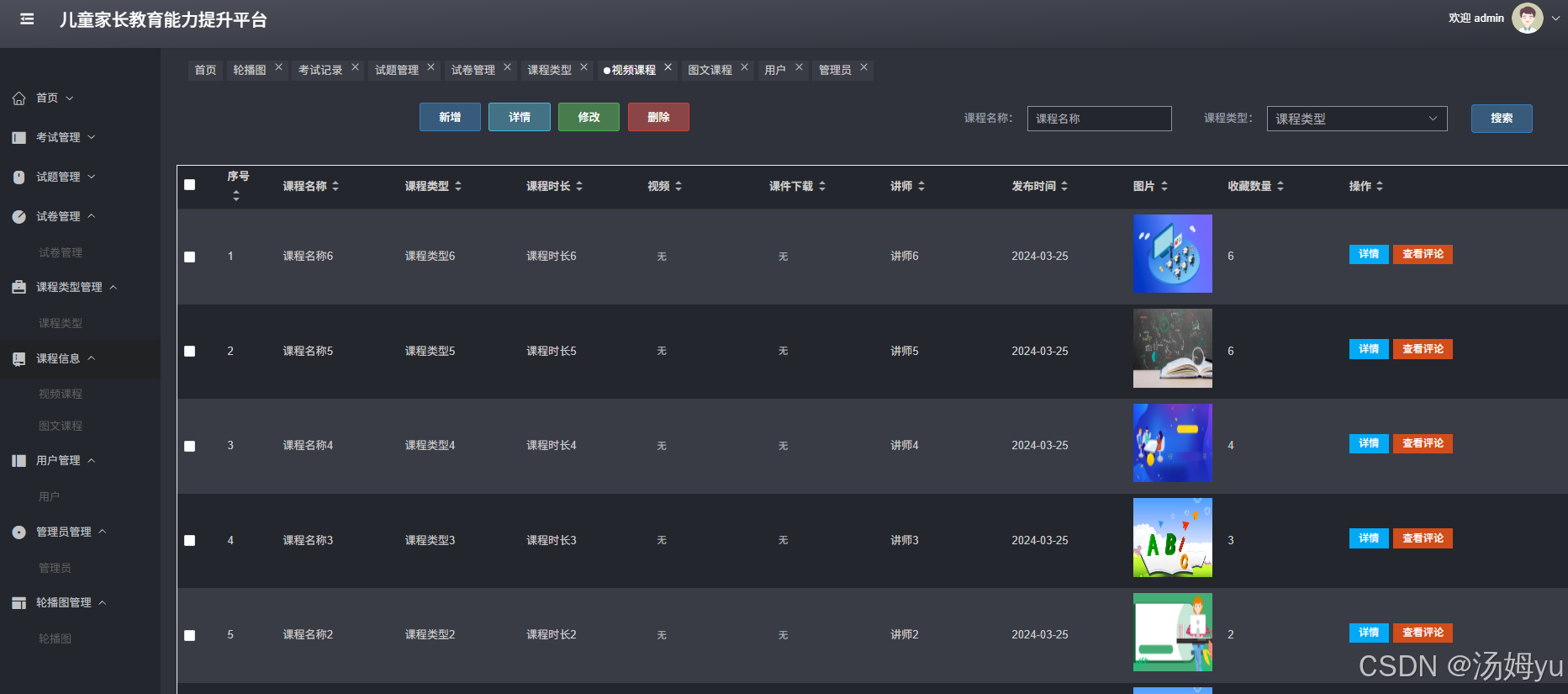
Task: Switch to the 首页 tab
Action: 205,70
